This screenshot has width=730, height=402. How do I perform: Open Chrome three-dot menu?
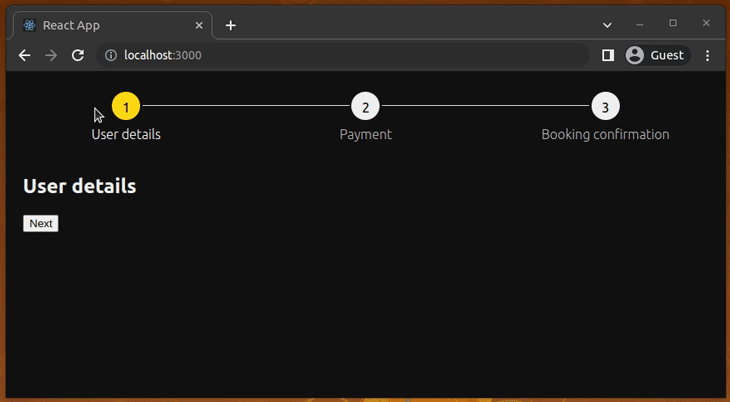click(708, 55)
